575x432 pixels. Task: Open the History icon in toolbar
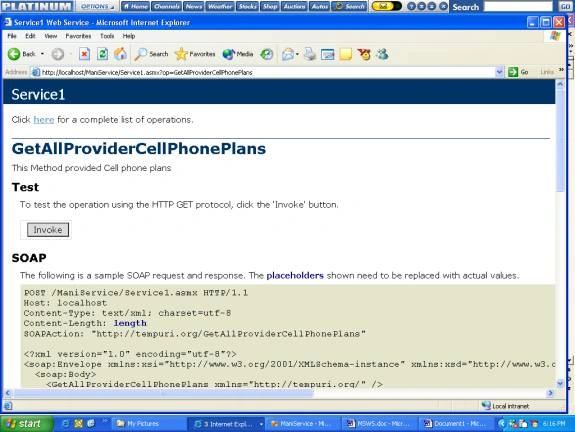click(267, 54)
